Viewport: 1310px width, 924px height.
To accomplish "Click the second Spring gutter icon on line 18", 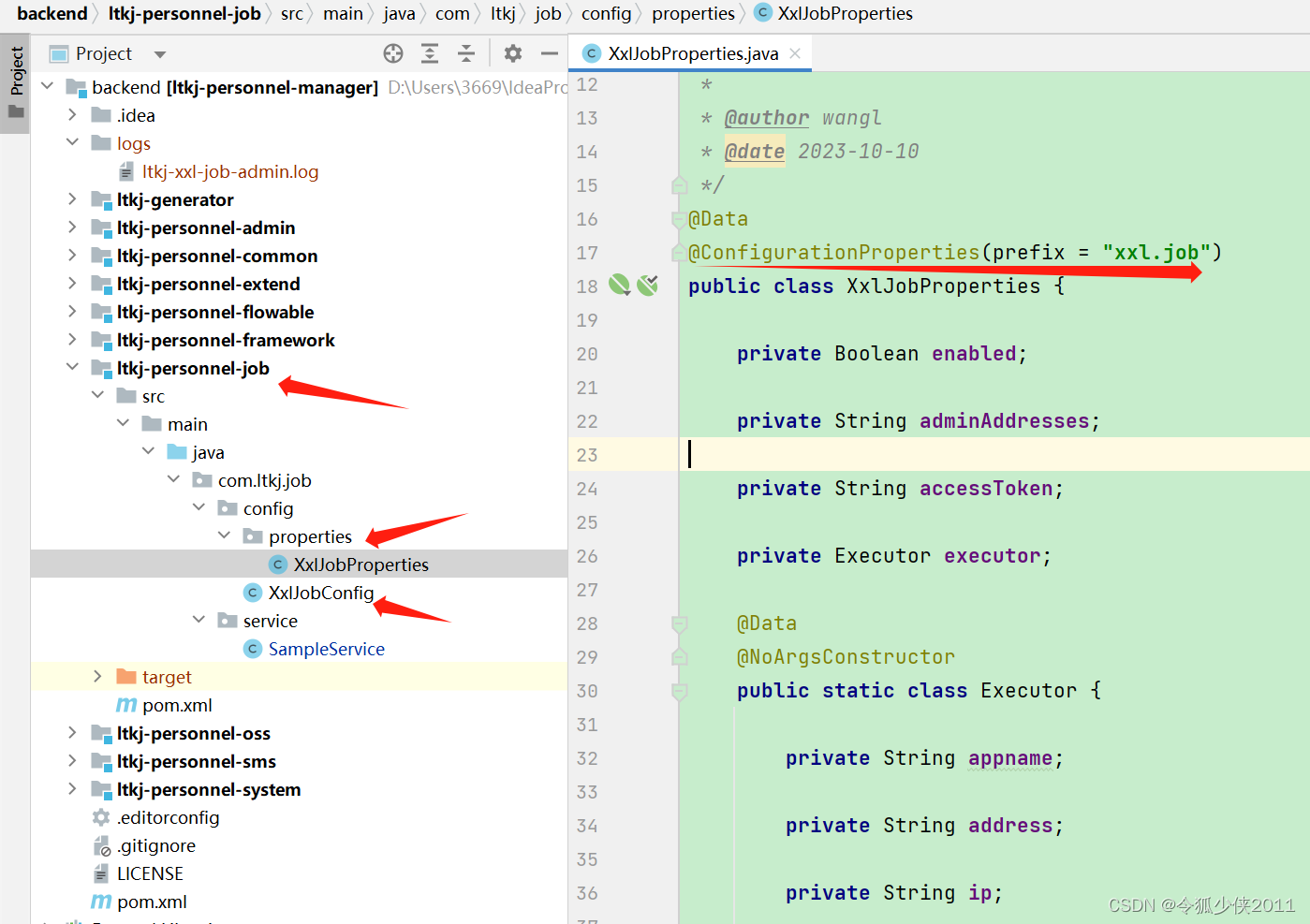I will 648,285.
